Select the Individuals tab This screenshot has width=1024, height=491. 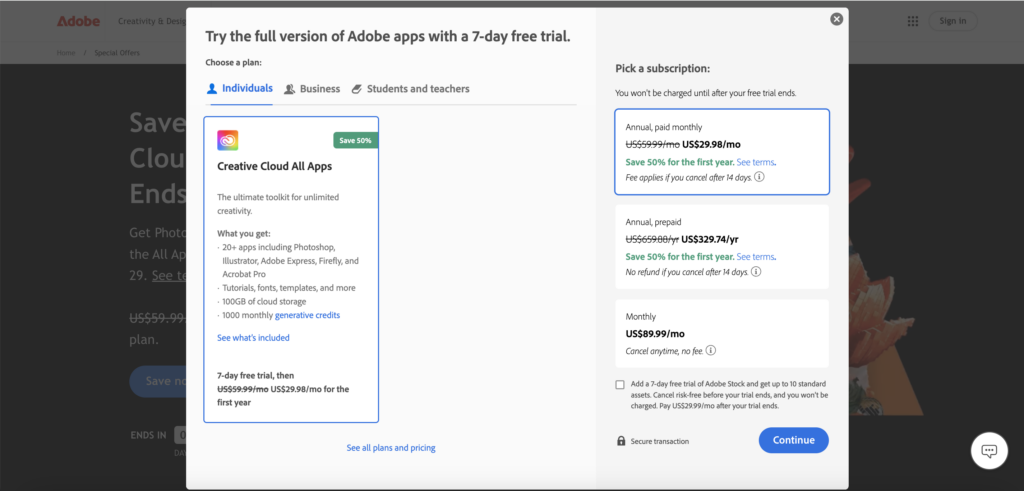click(x=240, y=88)
